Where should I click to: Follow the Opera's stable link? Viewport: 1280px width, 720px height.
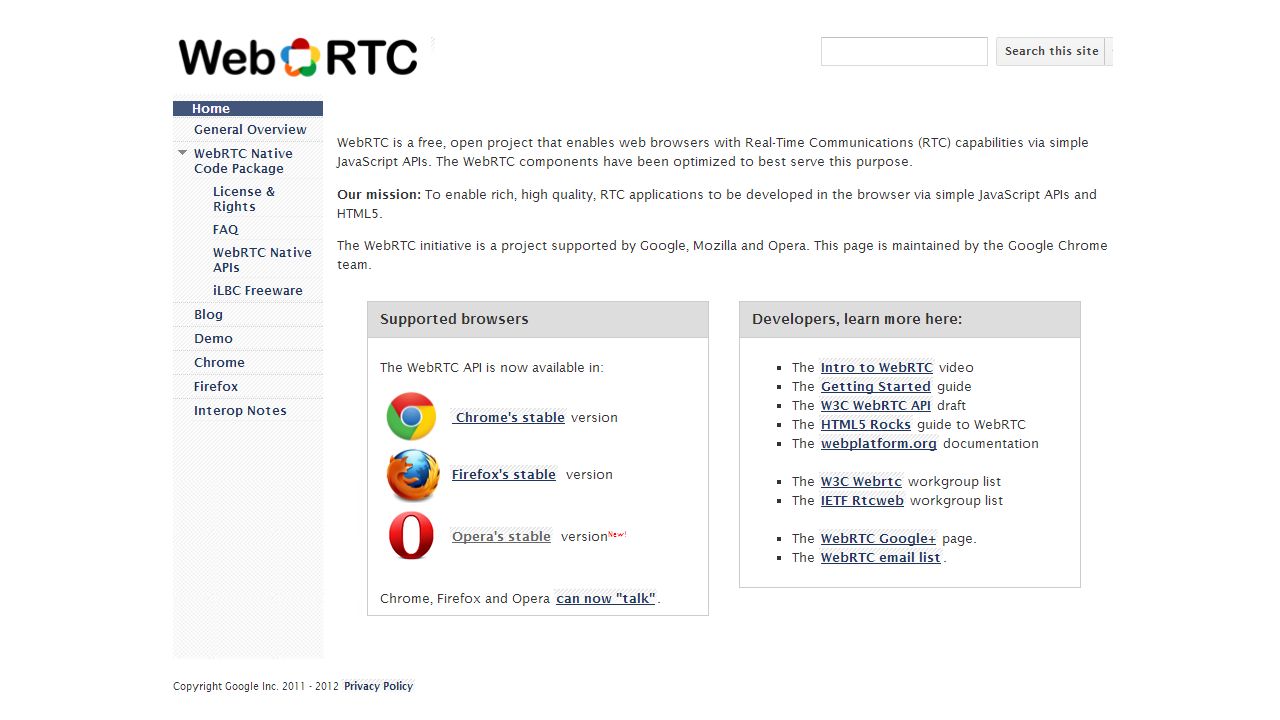point(501,537)
